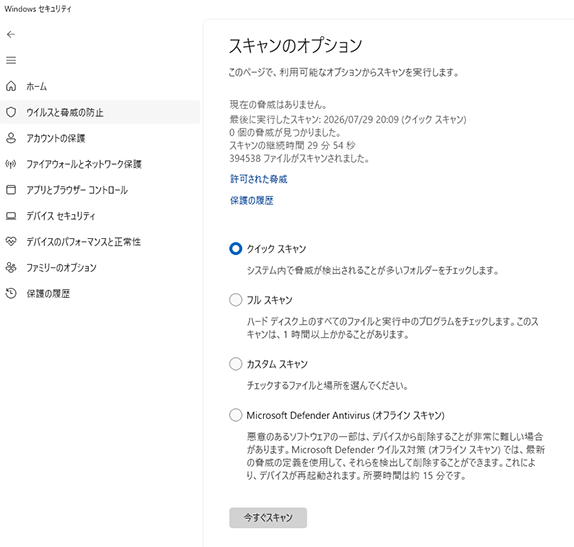Click the shield icon for virus protection

click(x=11, y=112)
